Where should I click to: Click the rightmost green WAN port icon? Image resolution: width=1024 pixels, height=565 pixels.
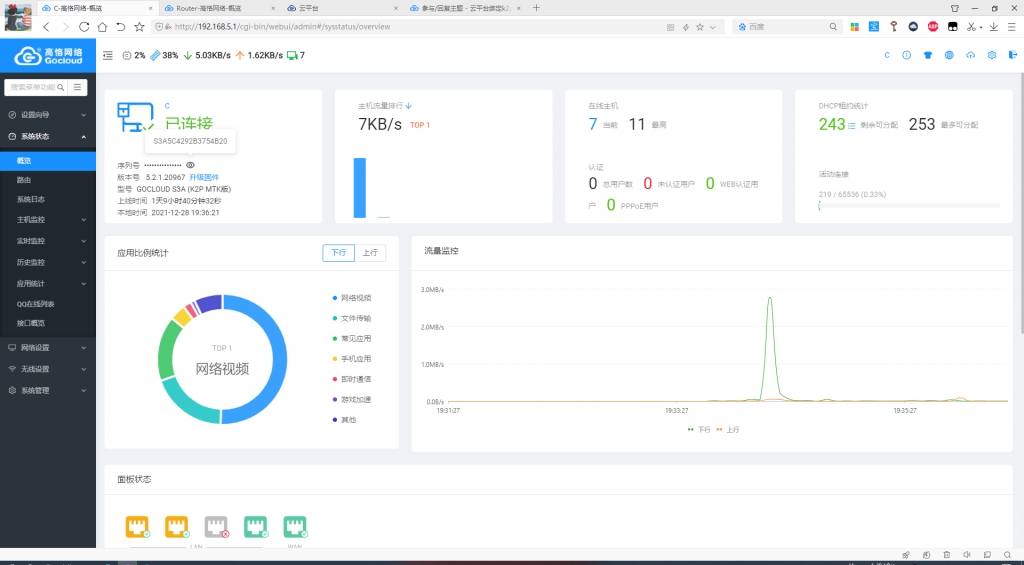click(x=295, y=526)
